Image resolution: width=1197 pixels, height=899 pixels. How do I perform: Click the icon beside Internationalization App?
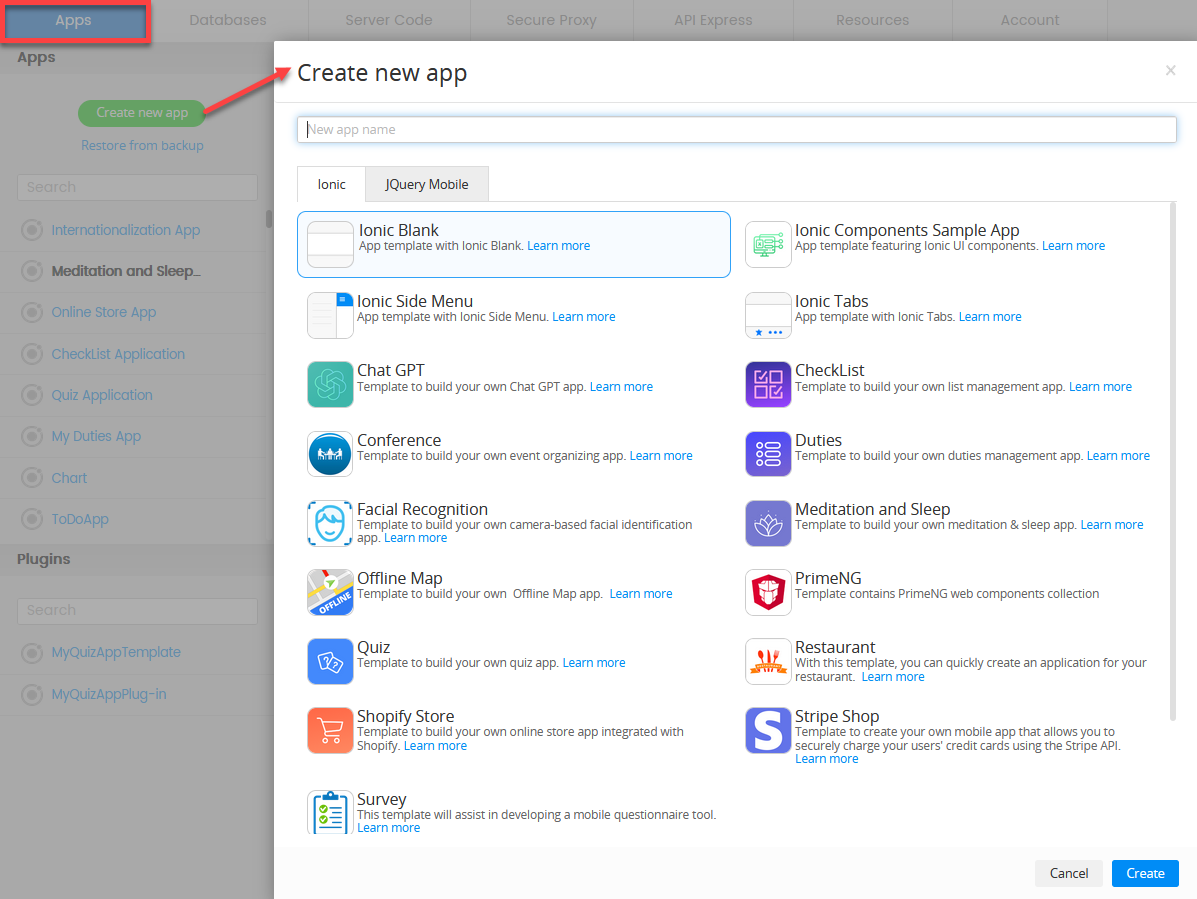pyautogui.click(x=32, y=230)
